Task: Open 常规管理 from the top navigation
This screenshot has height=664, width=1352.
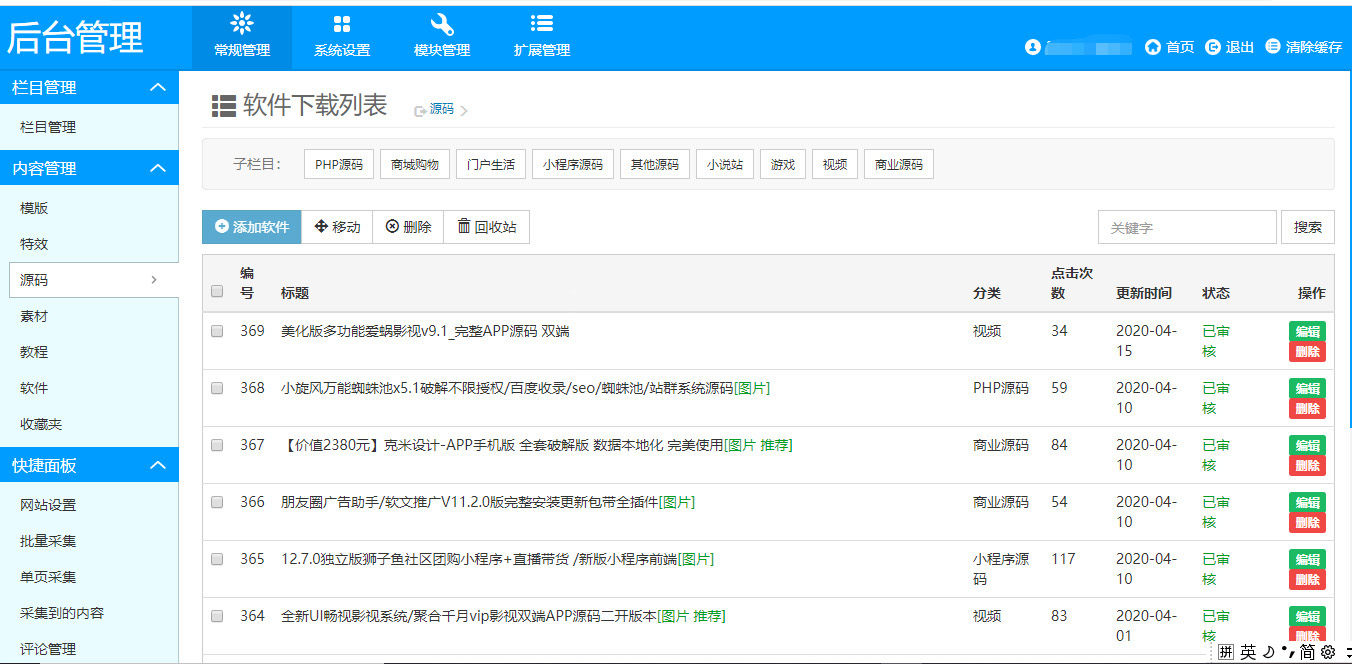Action: click(242, 37)
